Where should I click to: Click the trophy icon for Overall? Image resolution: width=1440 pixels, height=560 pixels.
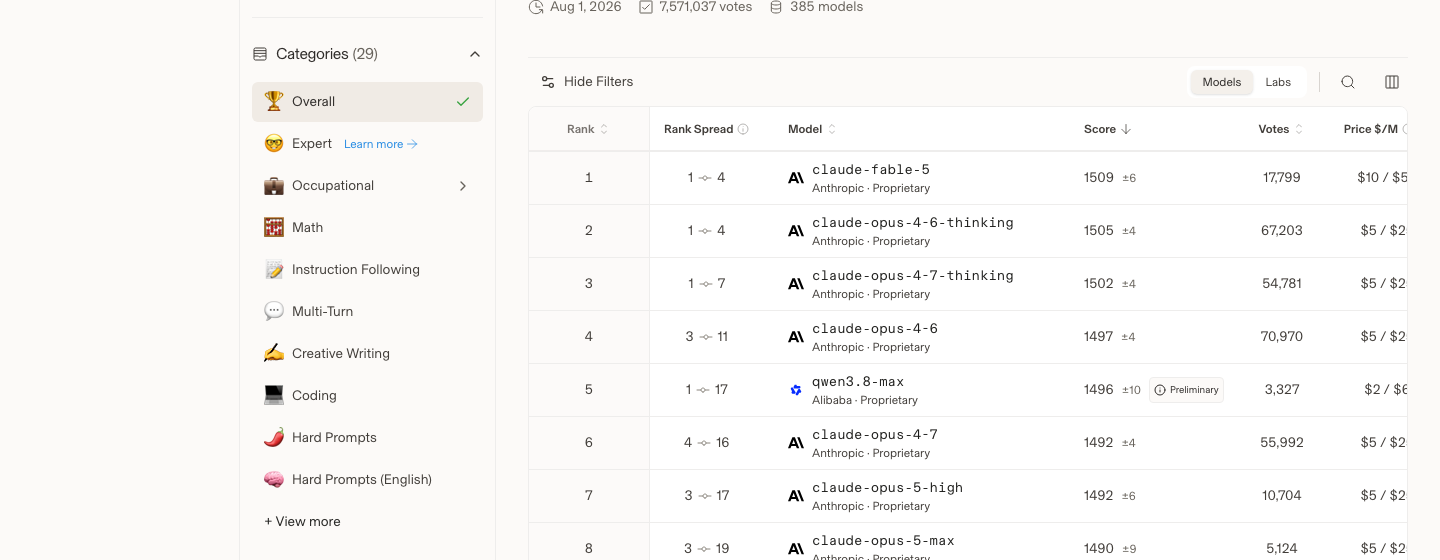[274, 101]
